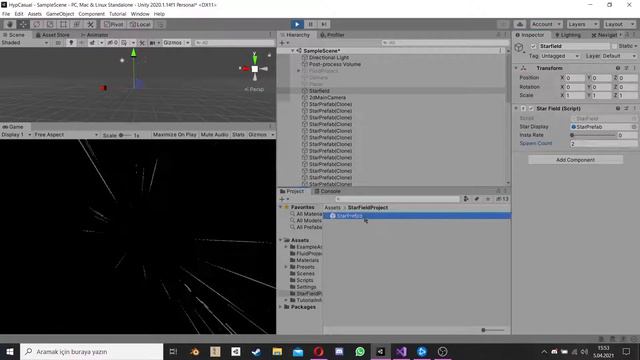Select the Scale tool in toolbar
This screenshot has height=360, width=640.
(x=50, y=24)
